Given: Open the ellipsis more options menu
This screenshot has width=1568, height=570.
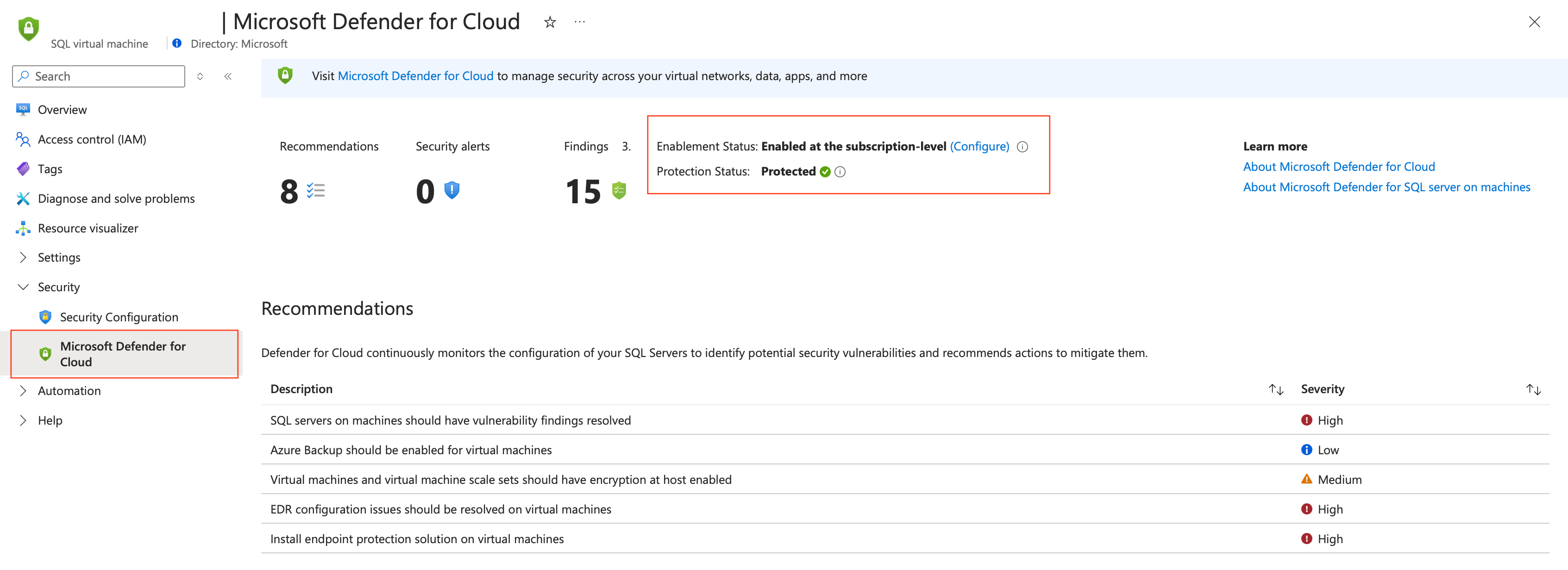Looking at the screenshot, I should [x=579, y=23].
